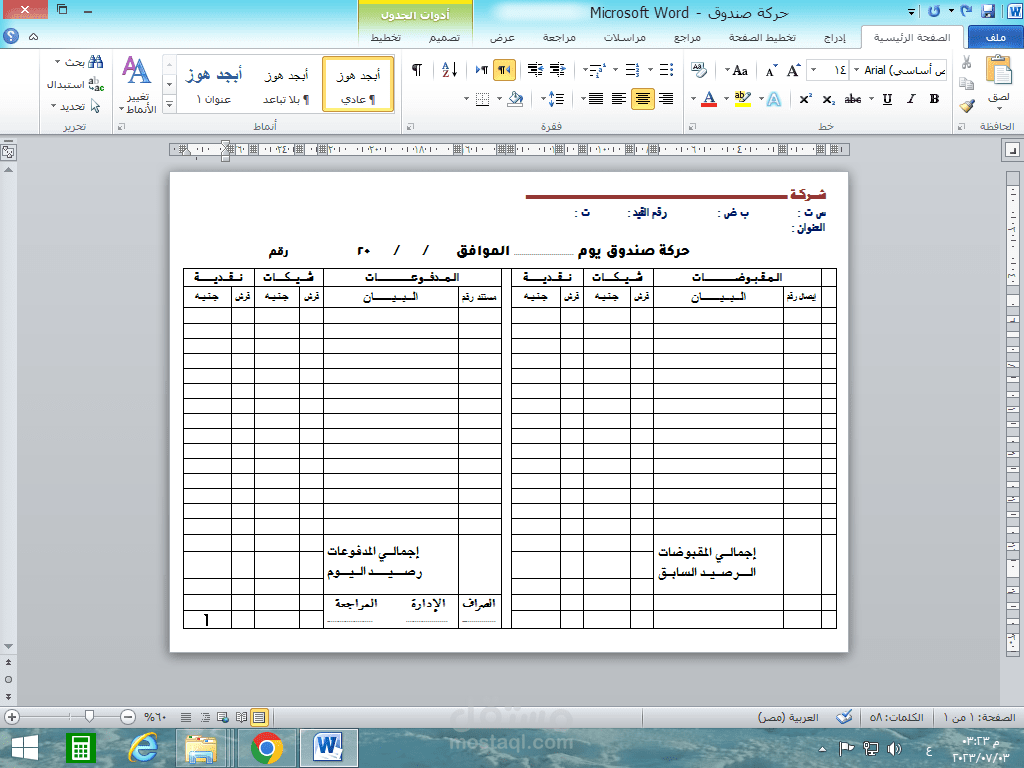Click the Increase Indent icon
Image resolution: width=1024 pixels, height=768 pixels.
(536, 70)
